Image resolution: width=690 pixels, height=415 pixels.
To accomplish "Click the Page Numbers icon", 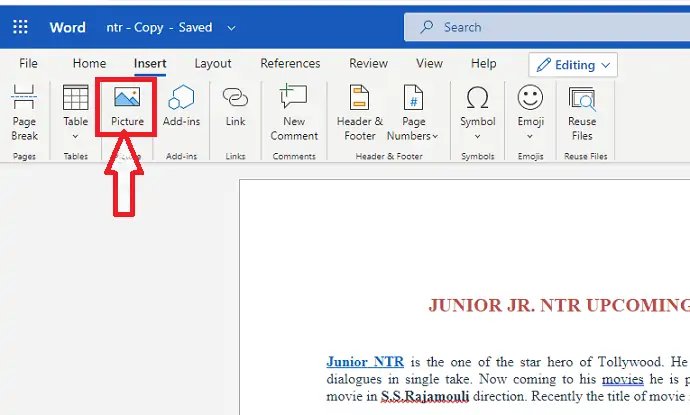I will pyautogui.click(x=413, y=97).
